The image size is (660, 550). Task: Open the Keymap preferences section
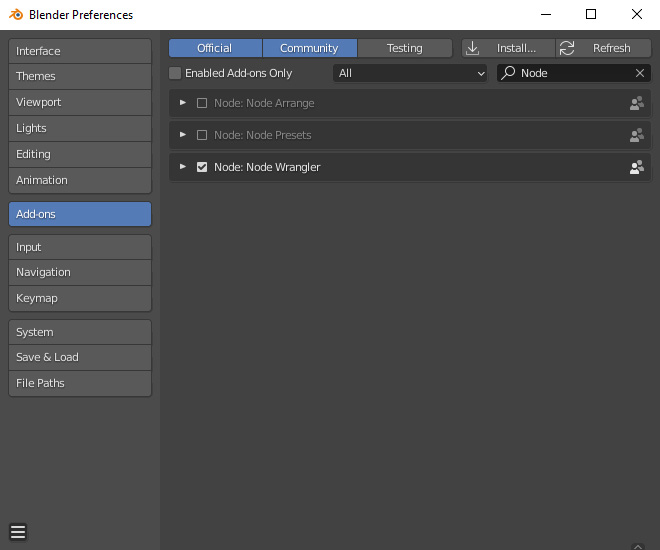coord(80,298)
